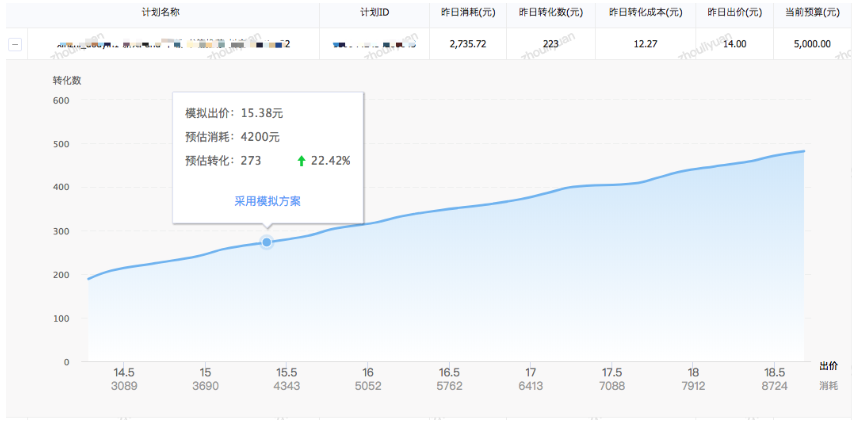
Task: Click the 计划ID column header
Action: pyautogui.click(x=374, y=13)
